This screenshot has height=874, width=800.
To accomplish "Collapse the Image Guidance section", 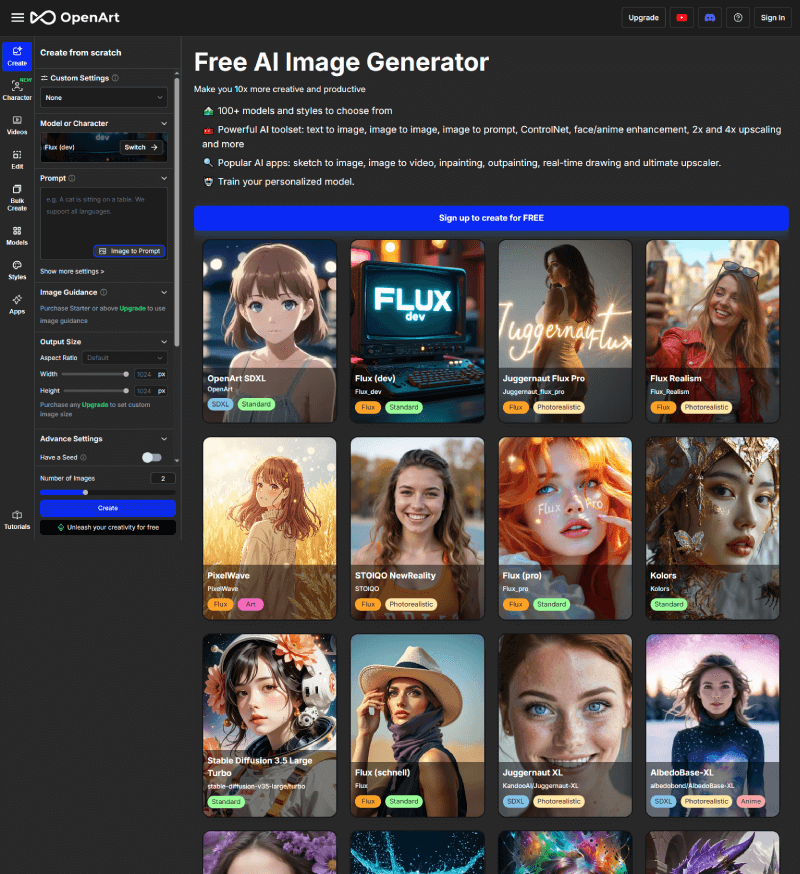I will [164, 292].
